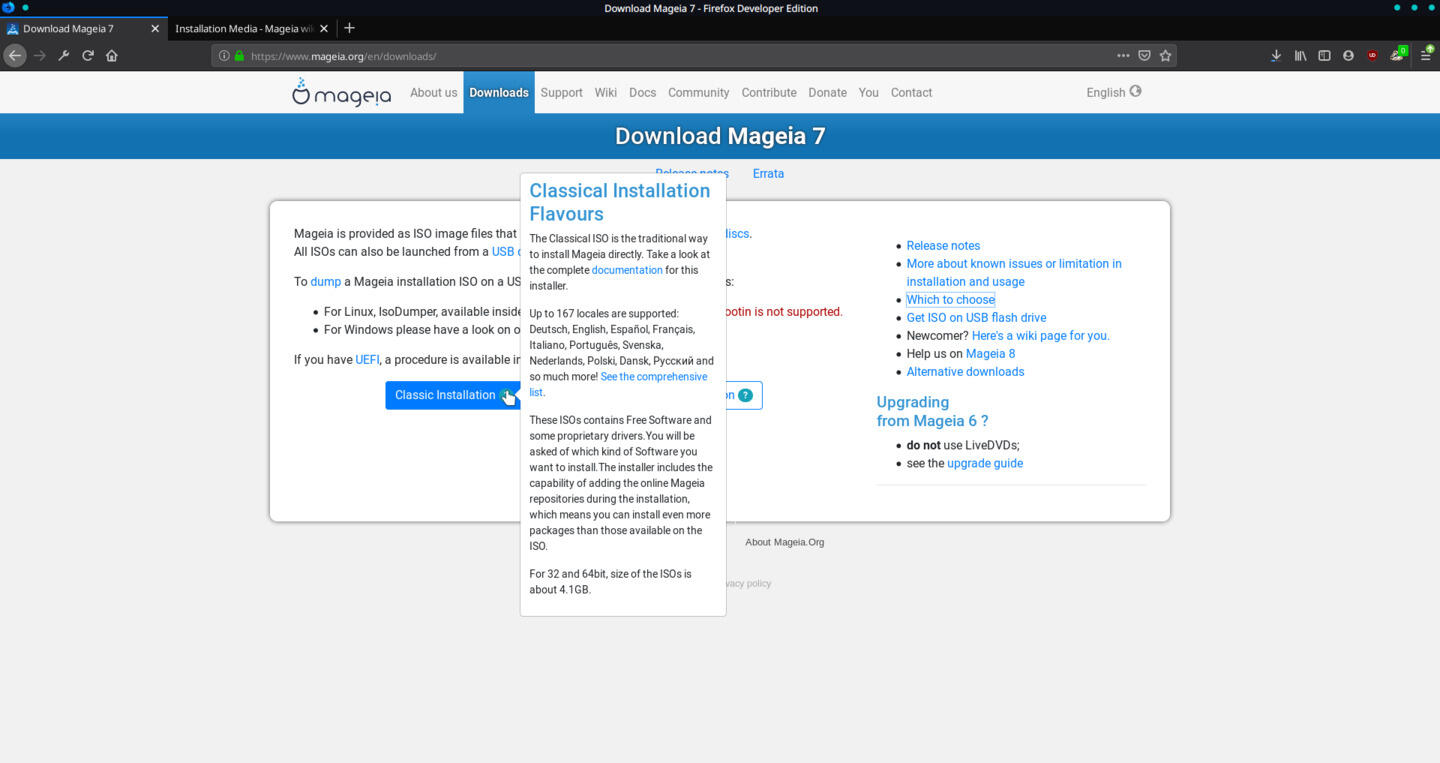The height and width of the screenshot is (763, 1440).
Task: Open page actions three-dots menu
Action: (1123, 56)
